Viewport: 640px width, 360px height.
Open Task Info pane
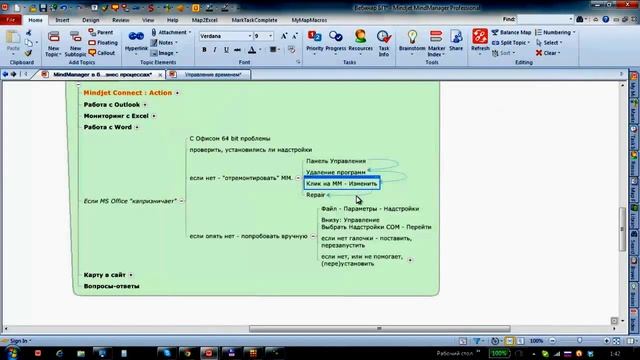[384, 43]
